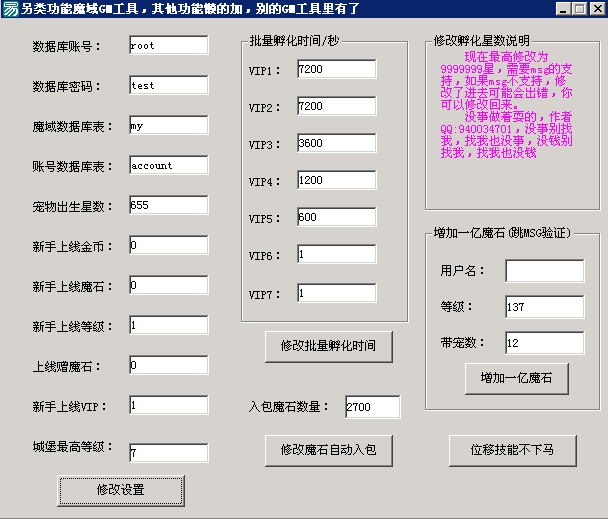Click the 增加一亿魔石 button
The width and height of the screenshot is (608, 519).
coord(516,378)
